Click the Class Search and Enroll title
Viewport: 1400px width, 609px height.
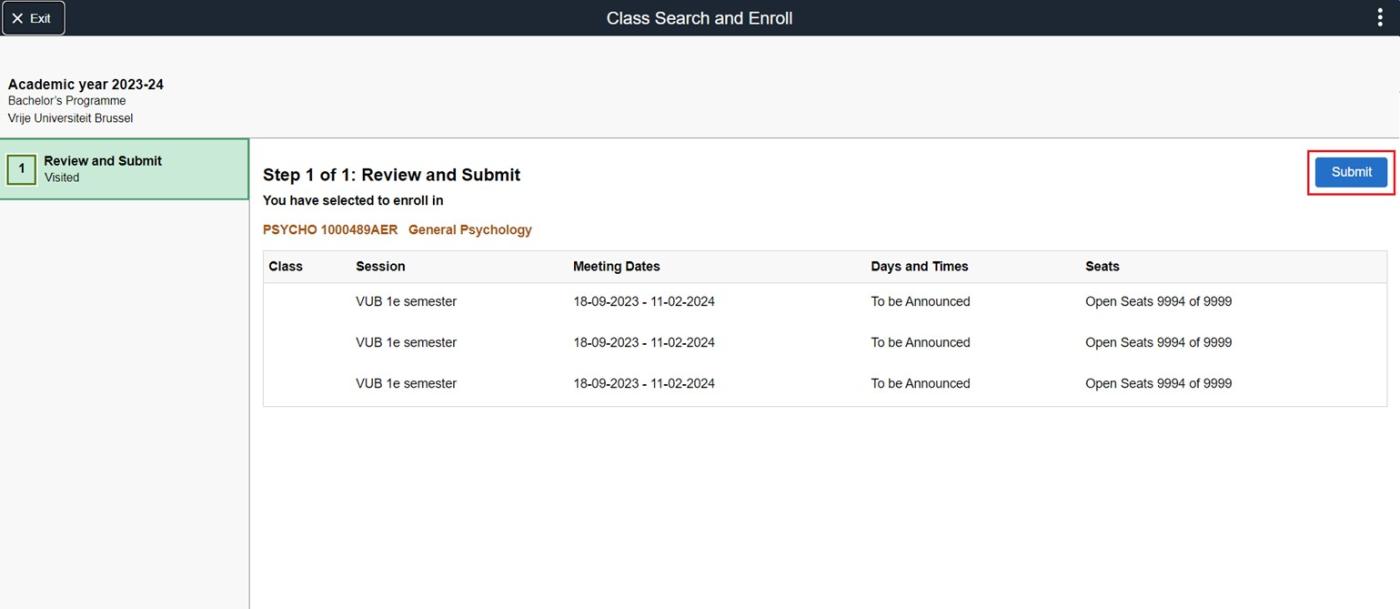pyautogui.click(x=699, y=18)
